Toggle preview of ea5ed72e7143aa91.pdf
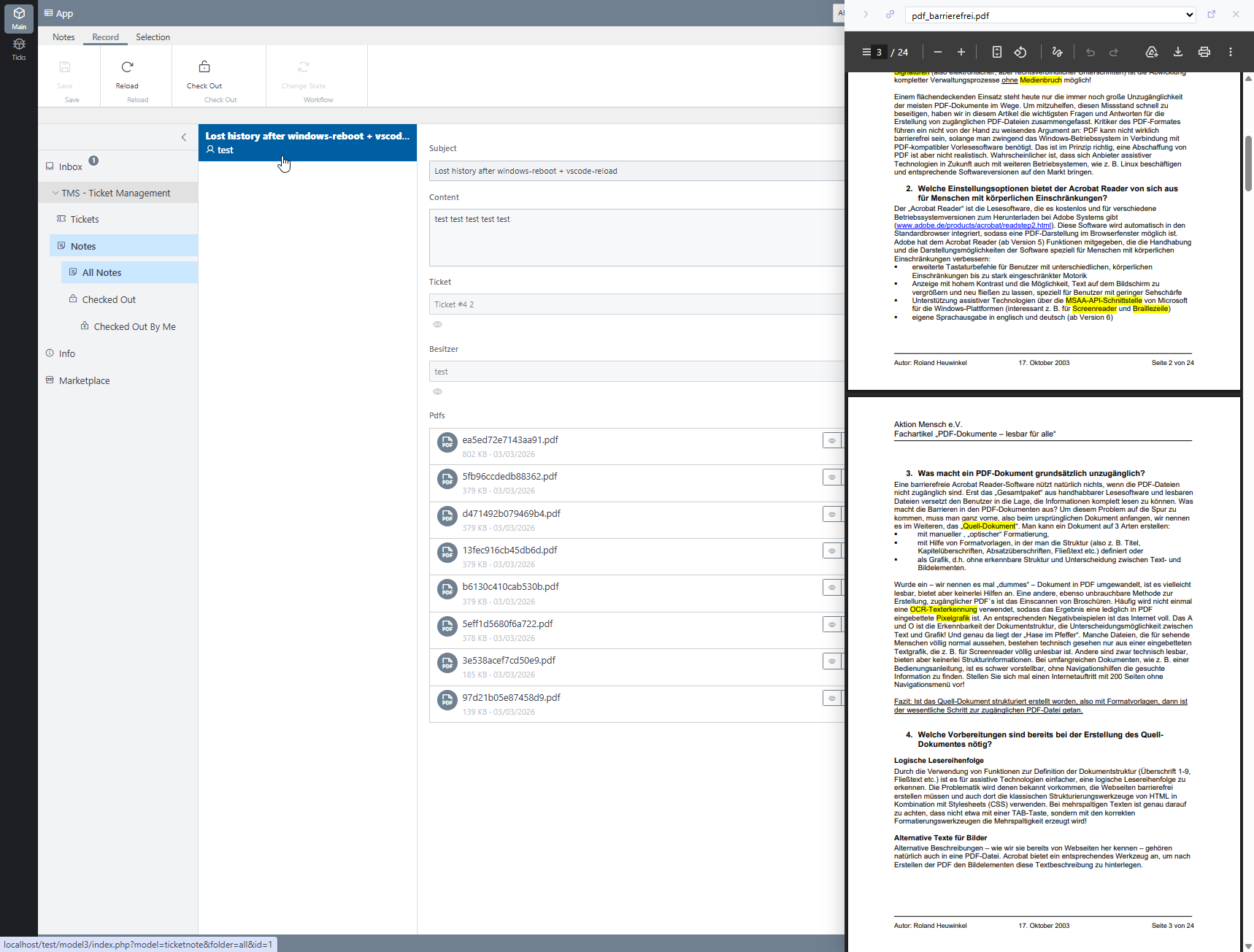Viewport: 1254px width, 952px height. [x=831, y=440]
